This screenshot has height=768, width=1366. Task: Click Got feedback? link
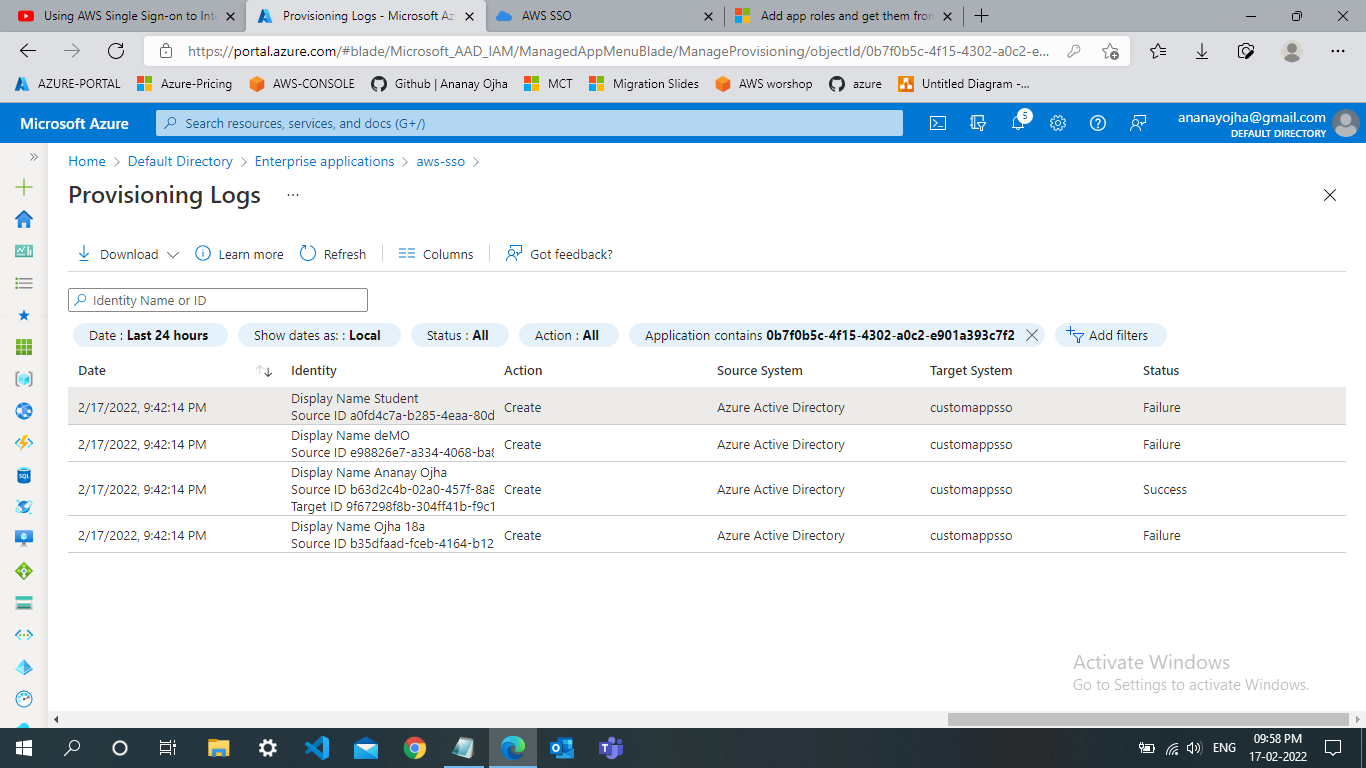559,254
